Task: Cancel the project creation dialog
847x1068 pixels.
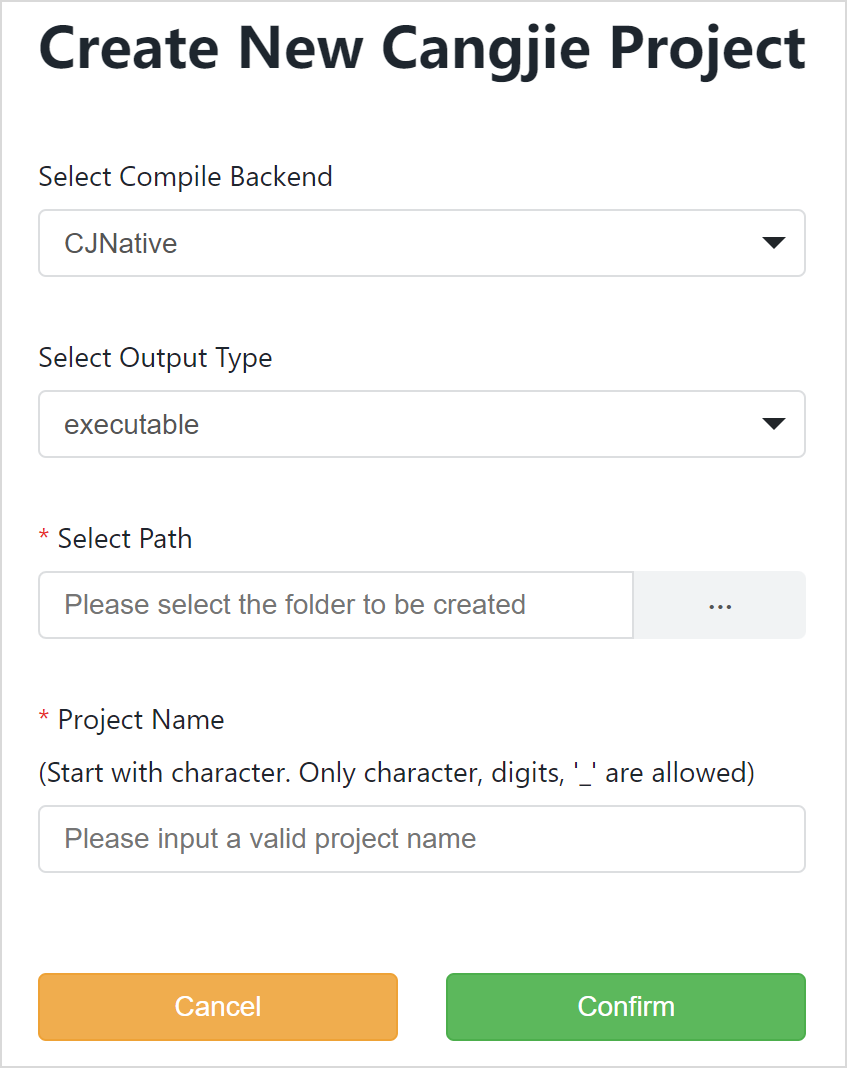Action: click(217, 1007)
